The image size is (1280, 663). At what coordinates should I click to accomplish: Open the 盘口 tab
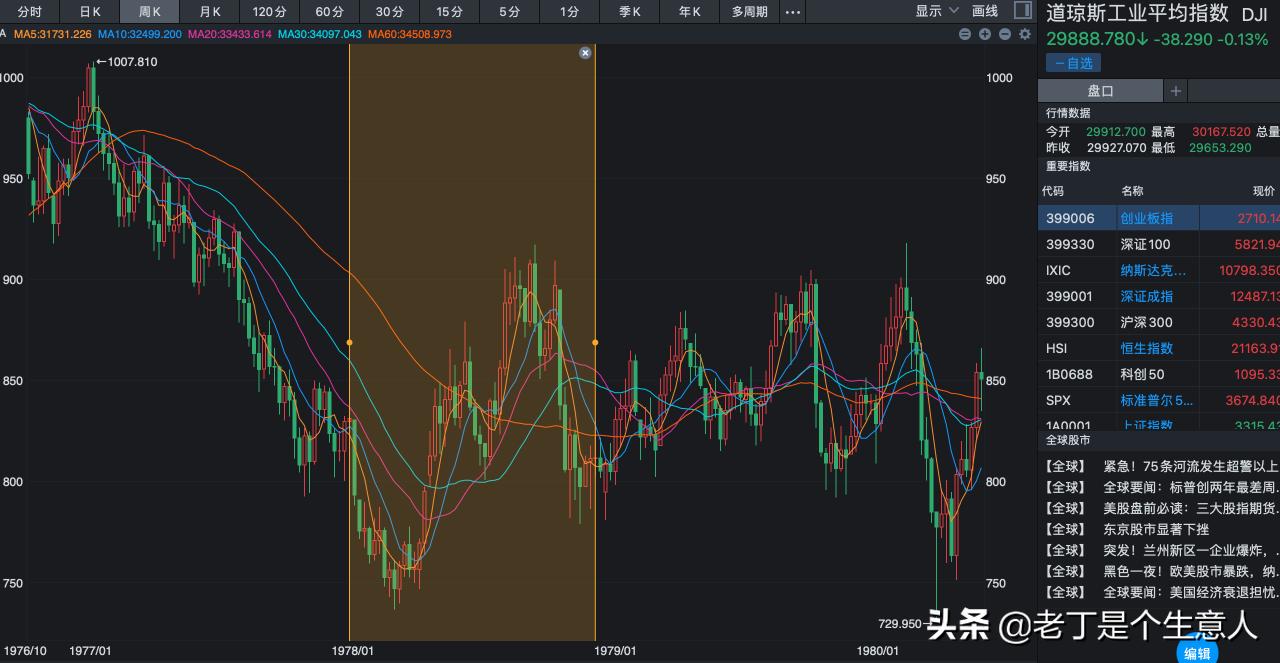pos(1100,91)
